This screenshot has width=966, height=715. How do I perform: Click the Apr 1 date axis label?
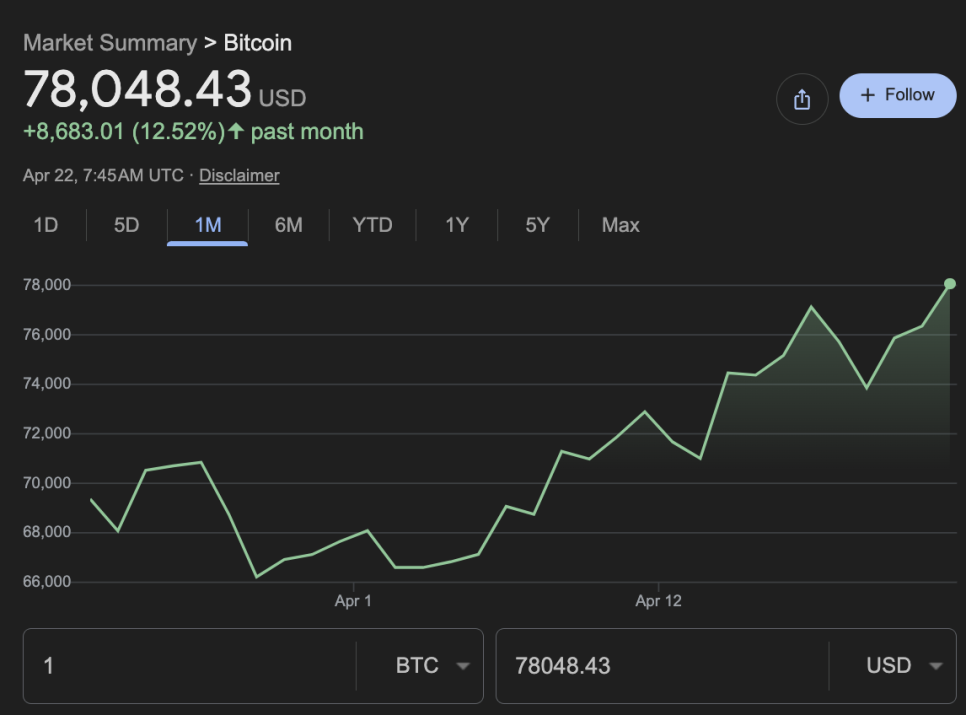(353, 601)
